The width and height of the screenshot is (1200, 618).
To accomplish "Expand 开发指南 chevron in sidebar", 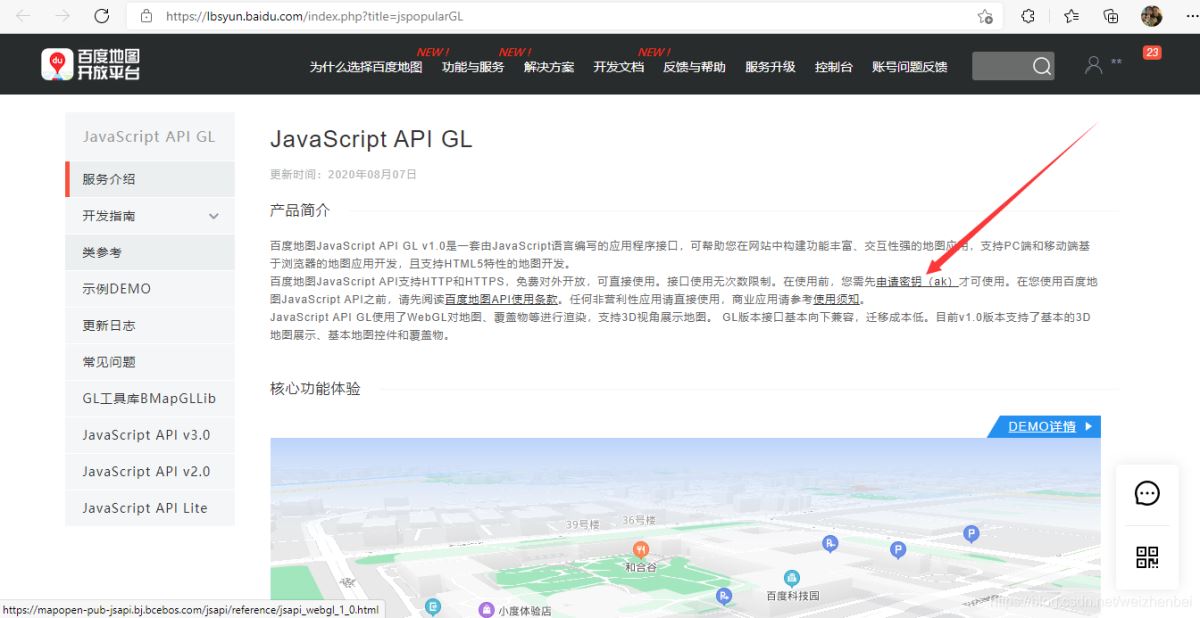I will [x=214, y=216].
